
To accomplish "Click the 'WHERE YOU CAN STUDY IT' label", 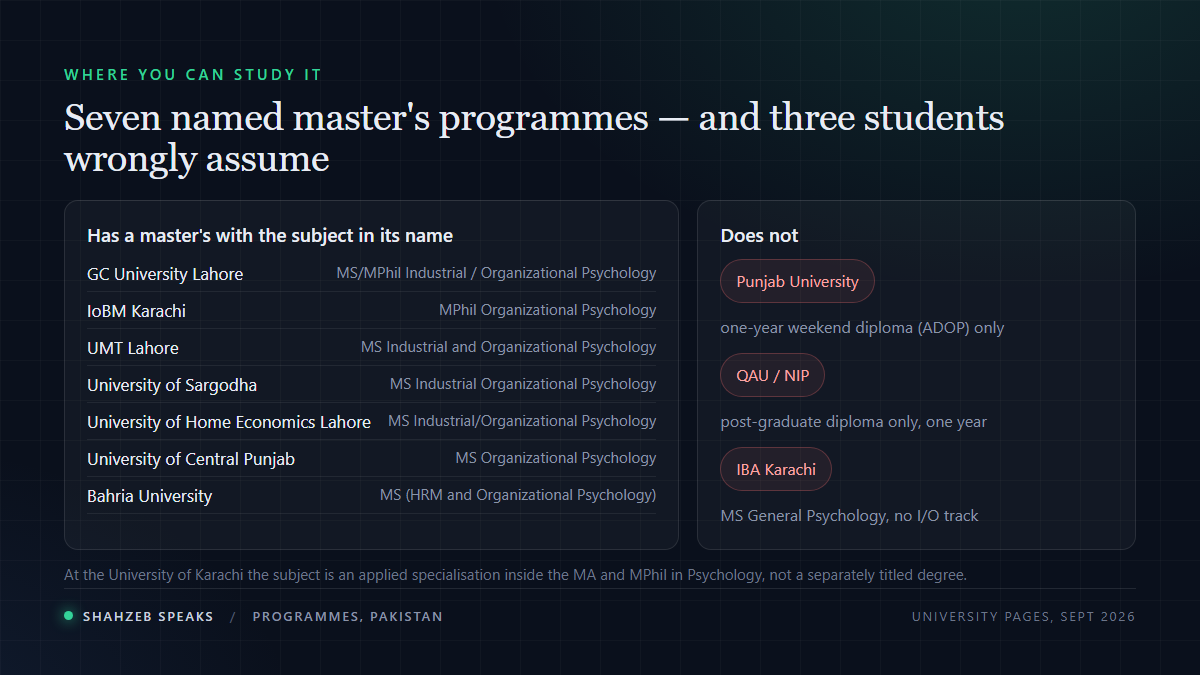I will coord(193,75).
